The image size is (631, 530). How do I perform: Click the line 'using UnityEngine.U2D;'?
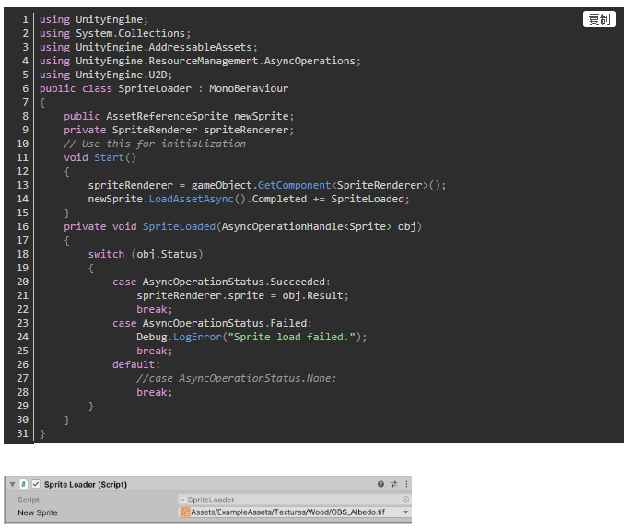[105, 74]
